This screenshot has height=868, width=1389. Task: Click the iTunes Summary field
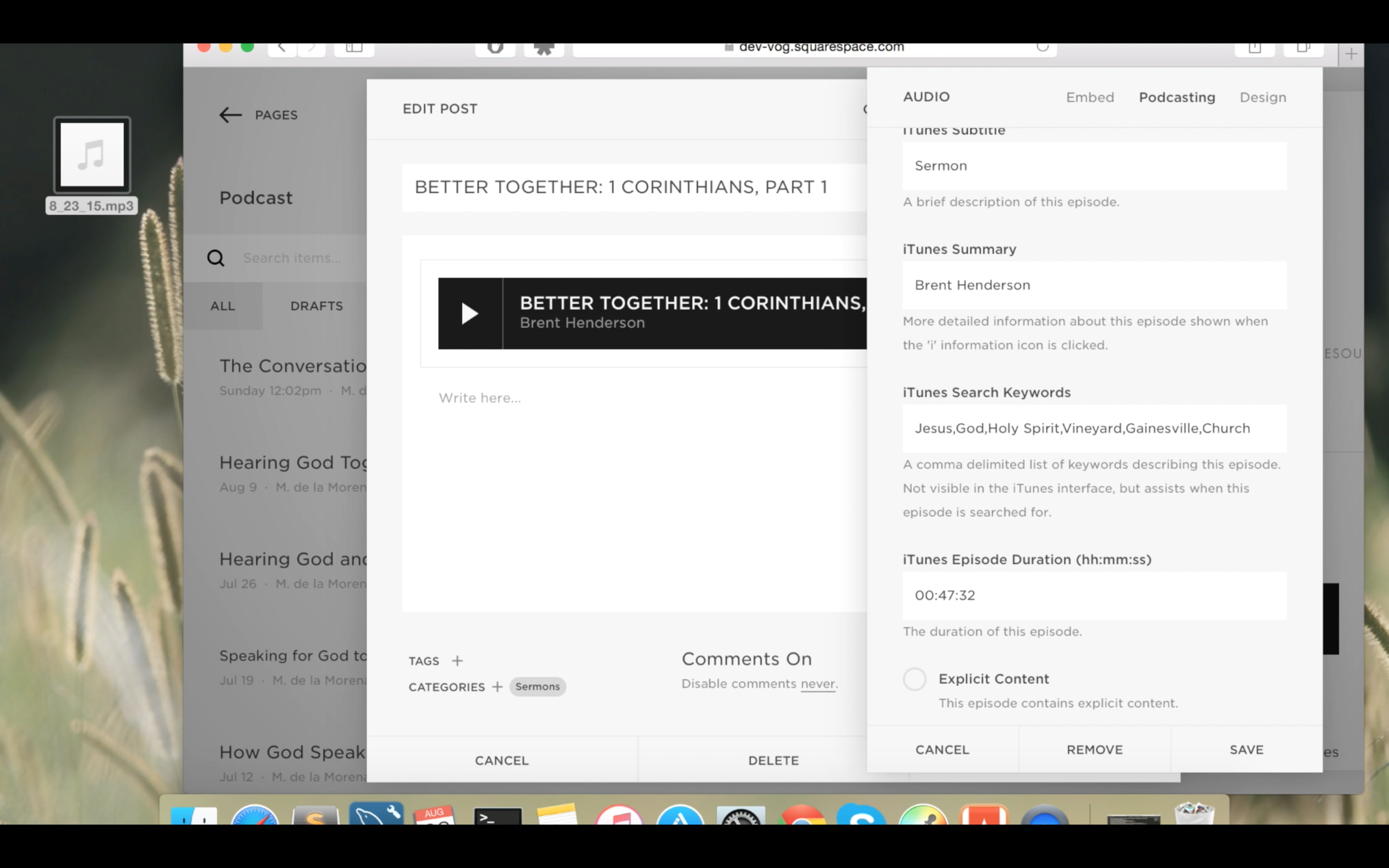click(x=1095, y=285)
